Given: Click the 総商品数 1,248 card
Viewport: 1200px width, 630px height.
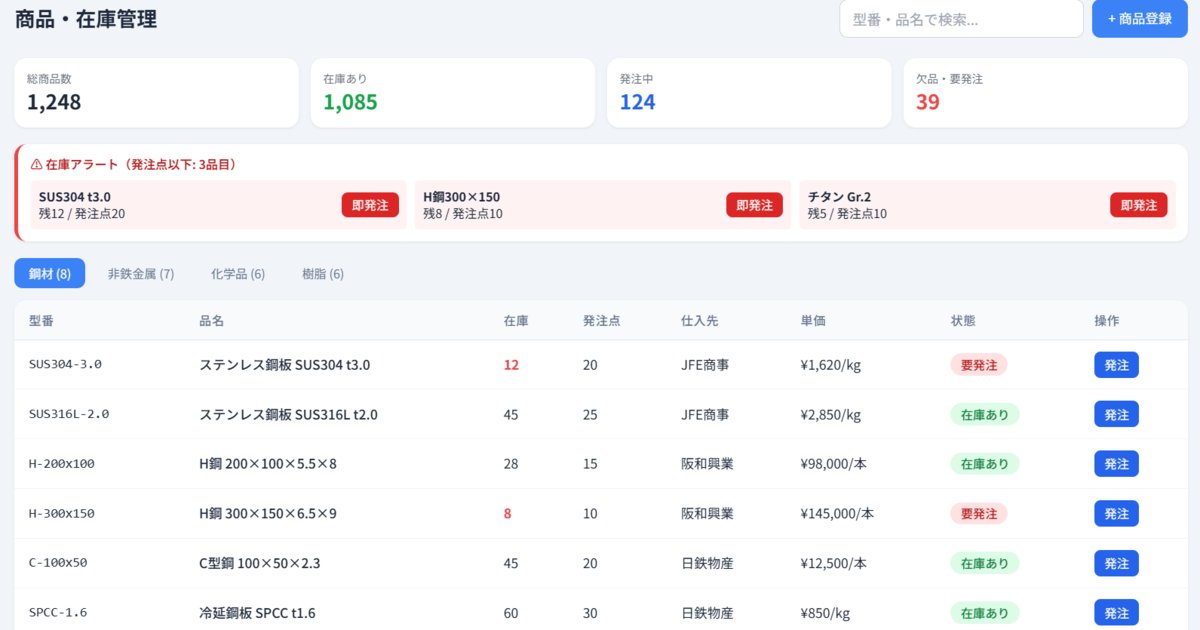Looking at the screenshot, I should [x=156, y=92].
